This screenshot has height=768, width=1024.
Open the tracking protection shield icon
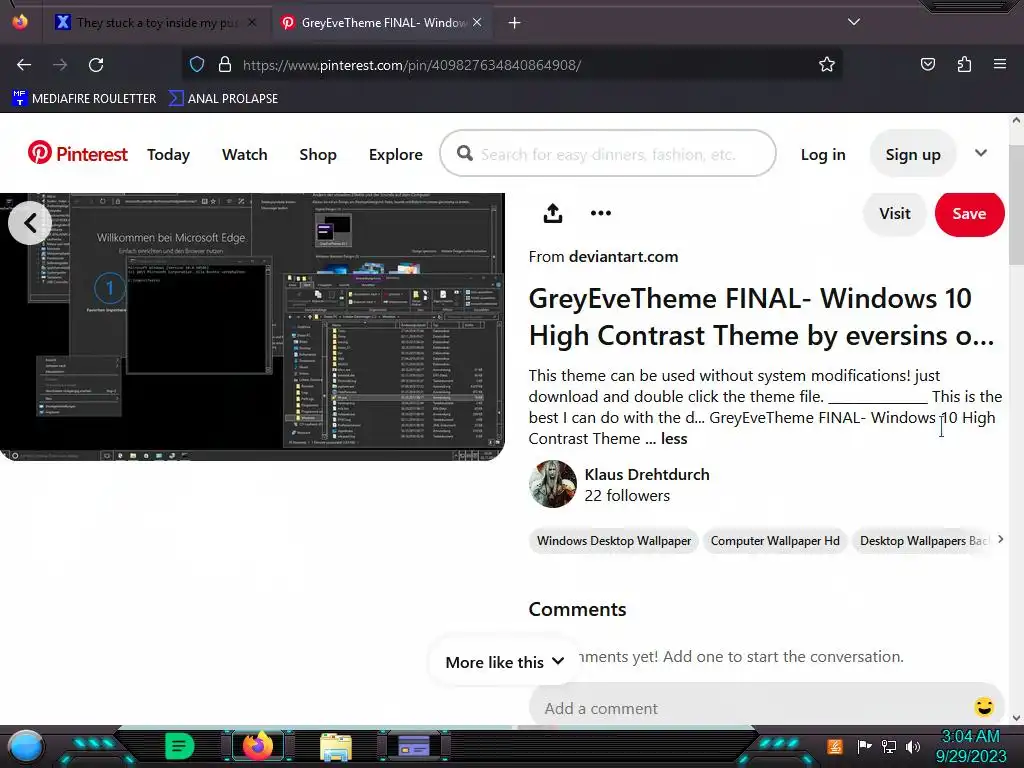pyautogui.click(x=197, y=65)
